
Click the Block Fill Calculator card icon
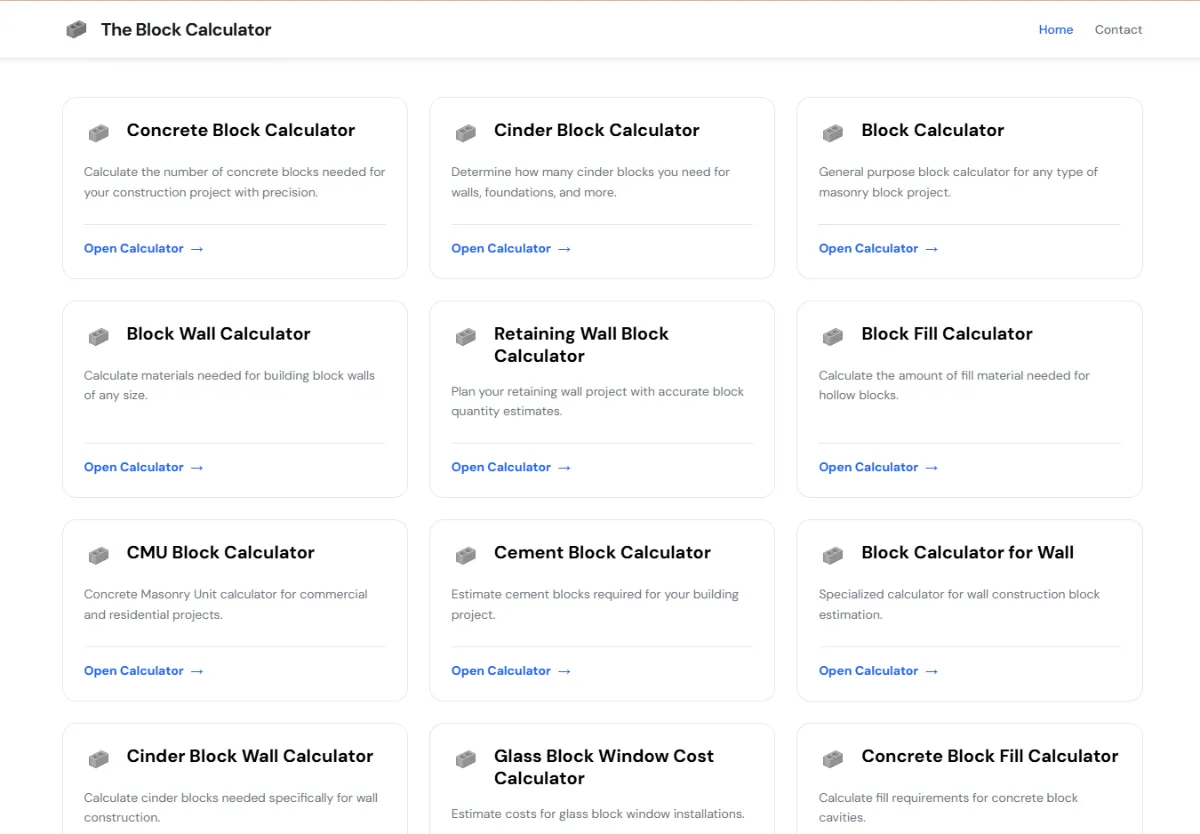pos(833,337)
